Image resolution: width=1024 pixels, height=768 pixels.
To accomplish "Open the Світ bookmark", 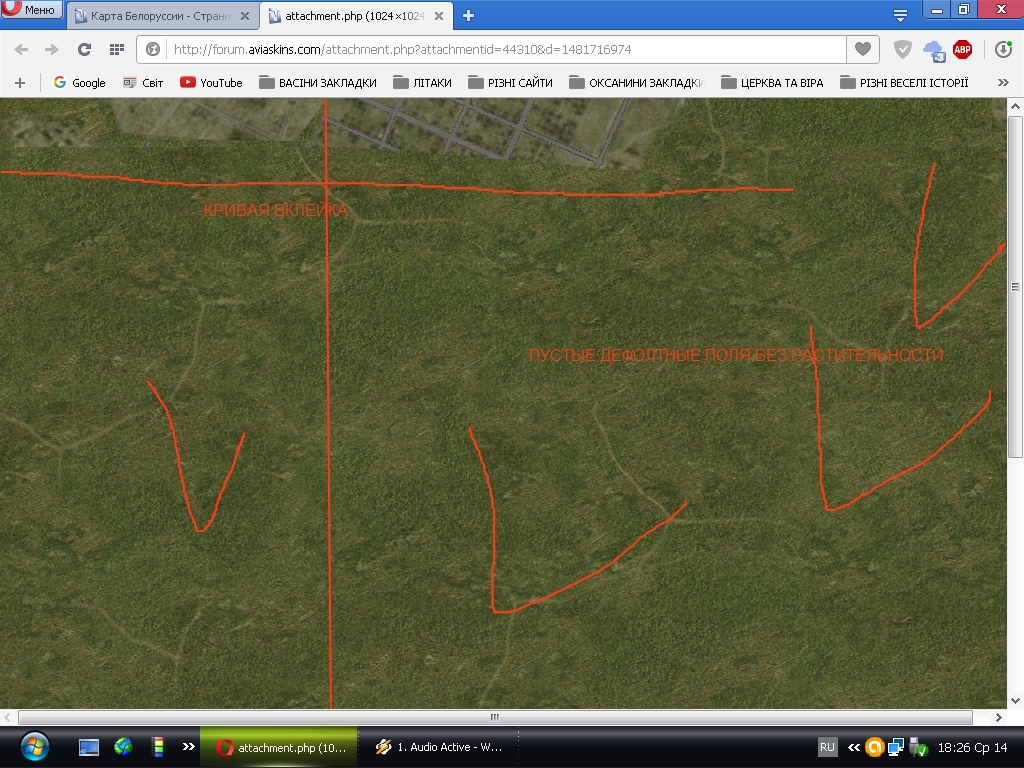I will (143, 83).
